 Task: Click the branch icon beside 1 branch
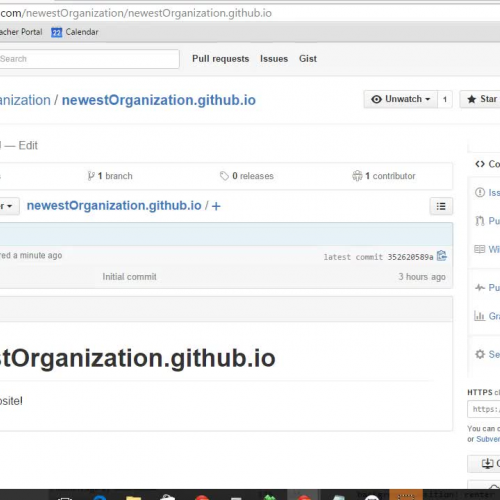coord(91,176)
